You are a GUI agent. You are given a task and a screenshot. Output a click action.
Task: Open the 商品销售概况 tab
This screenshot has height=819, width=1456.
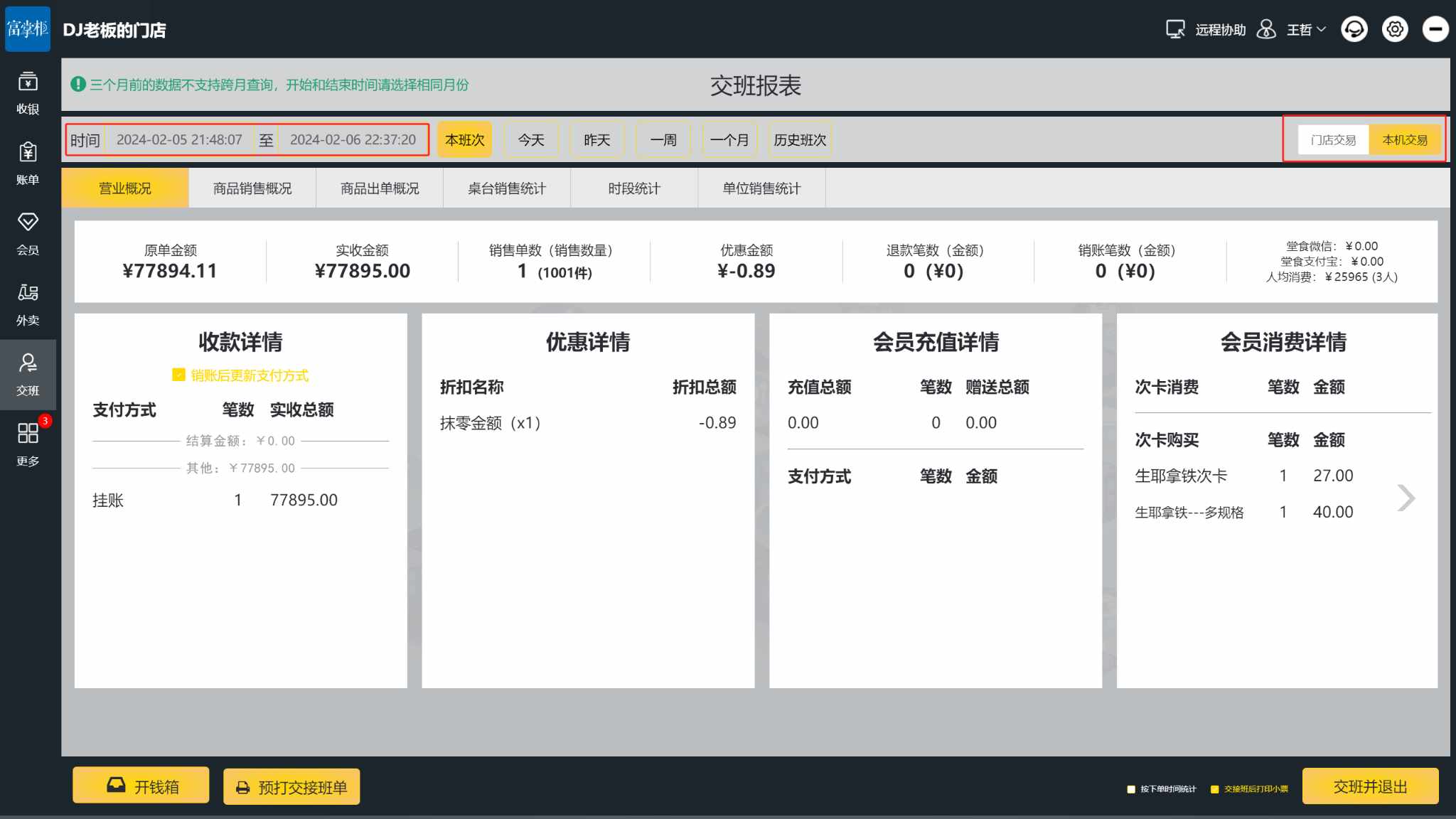pyautogui.click(x=252, y=188)
